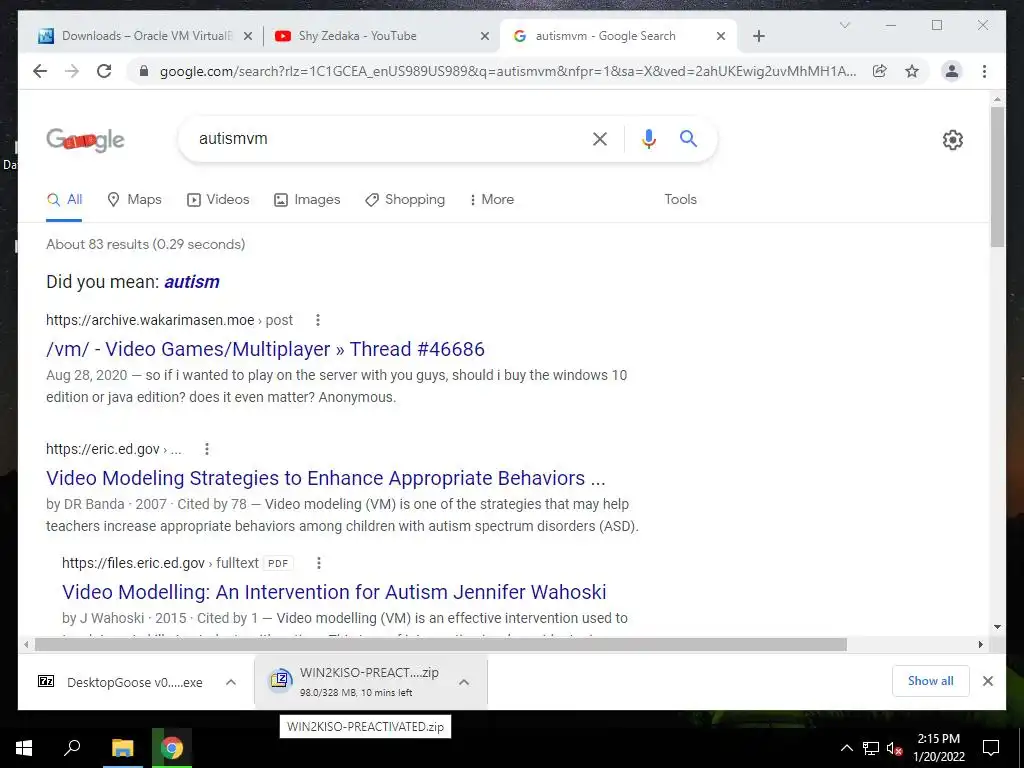Clear the search box with X
1024x768 pixels.
point(600,138)
